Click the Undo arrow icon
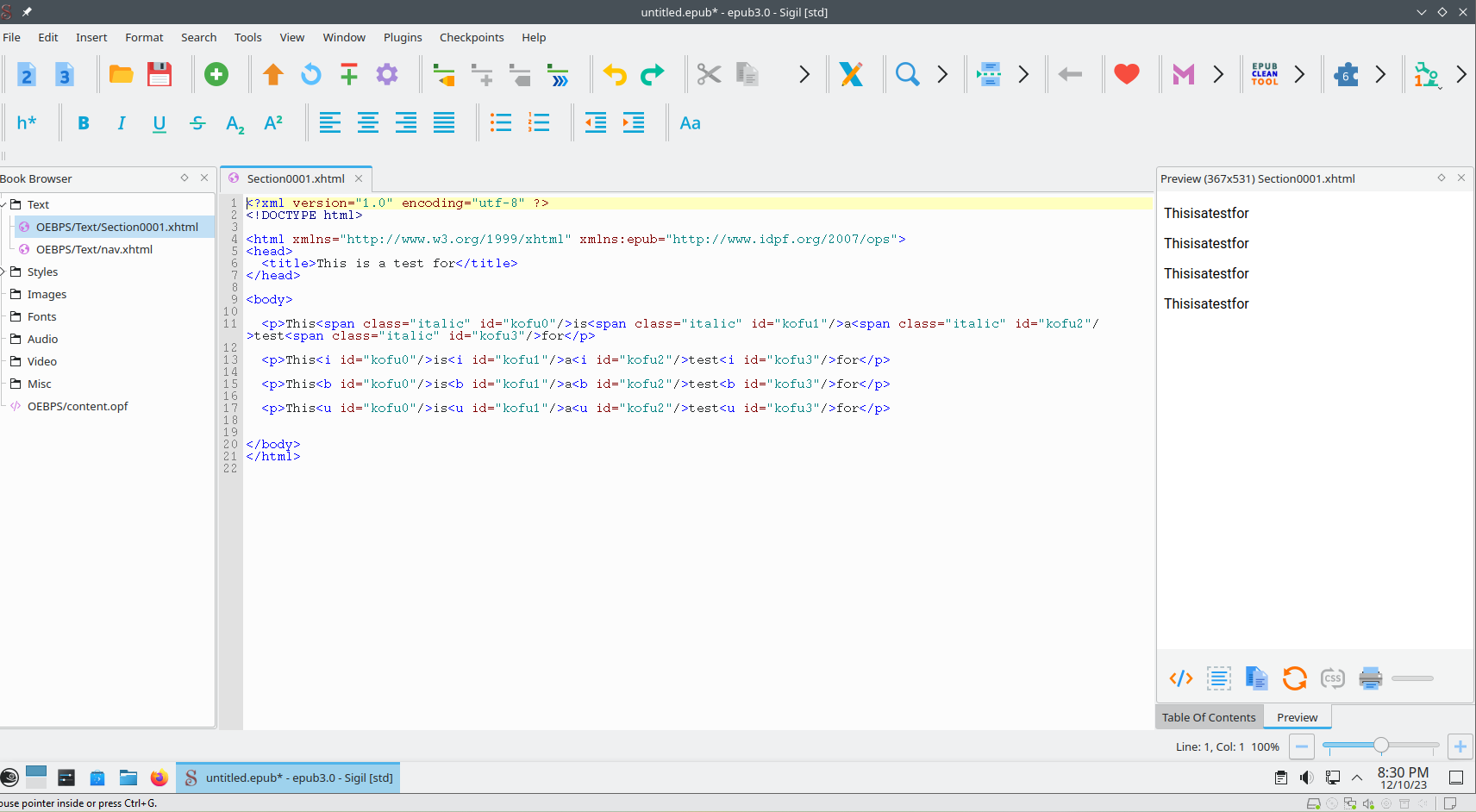The height and width of the screenshot is (812, 1476). [615, 75]
